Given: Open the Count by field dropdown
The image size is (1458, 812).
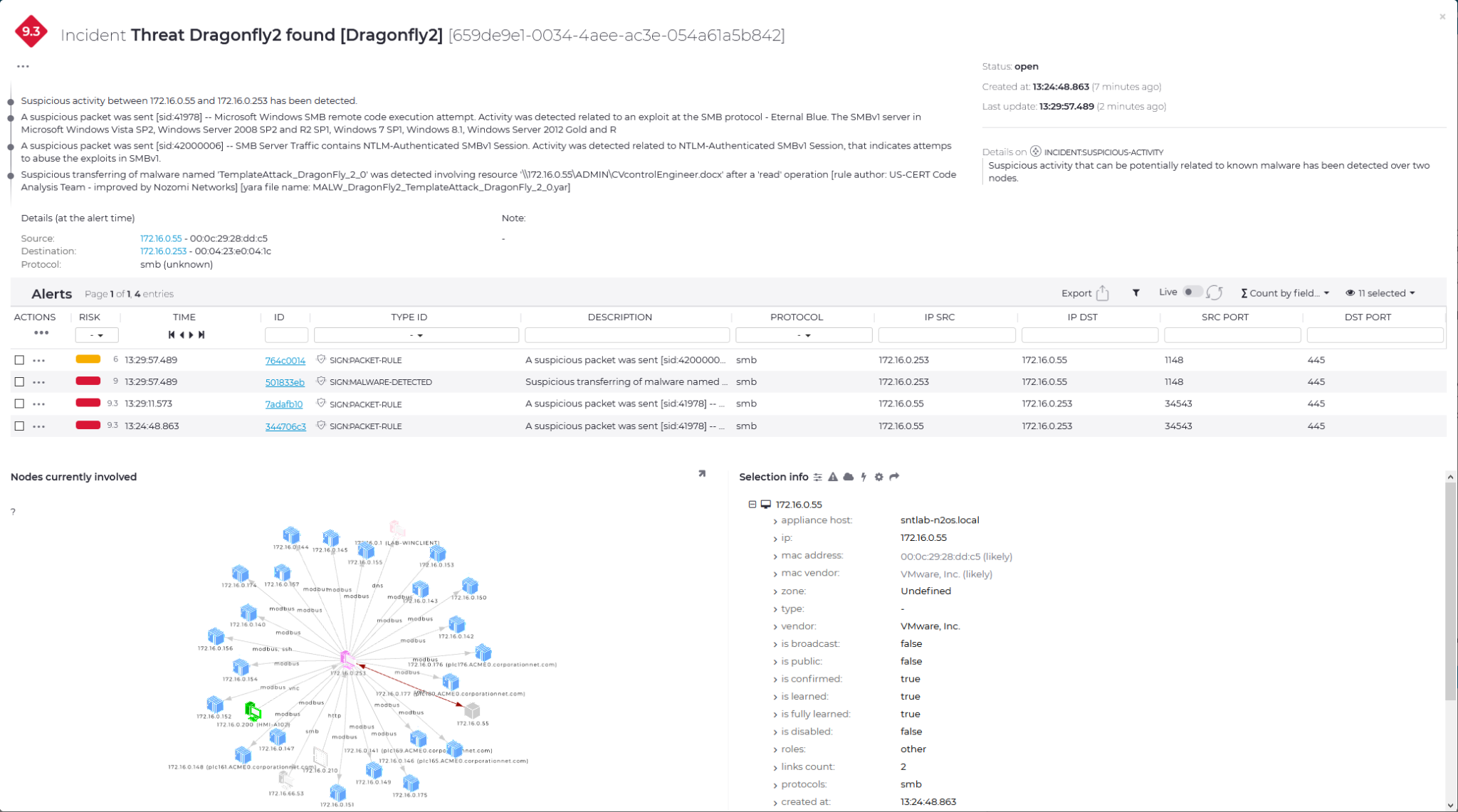Looking at the screenshot, I should click(x=1285, y=293).
